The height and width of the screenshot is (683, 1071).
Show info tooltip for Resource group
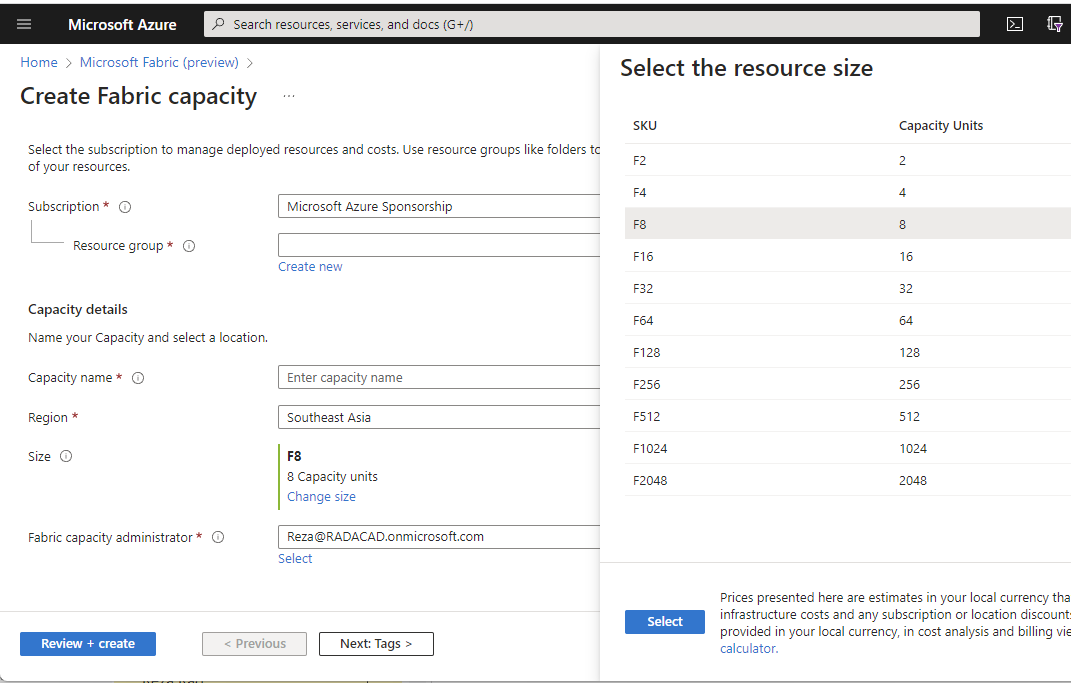pyautogui.click(x=189, y=246)
